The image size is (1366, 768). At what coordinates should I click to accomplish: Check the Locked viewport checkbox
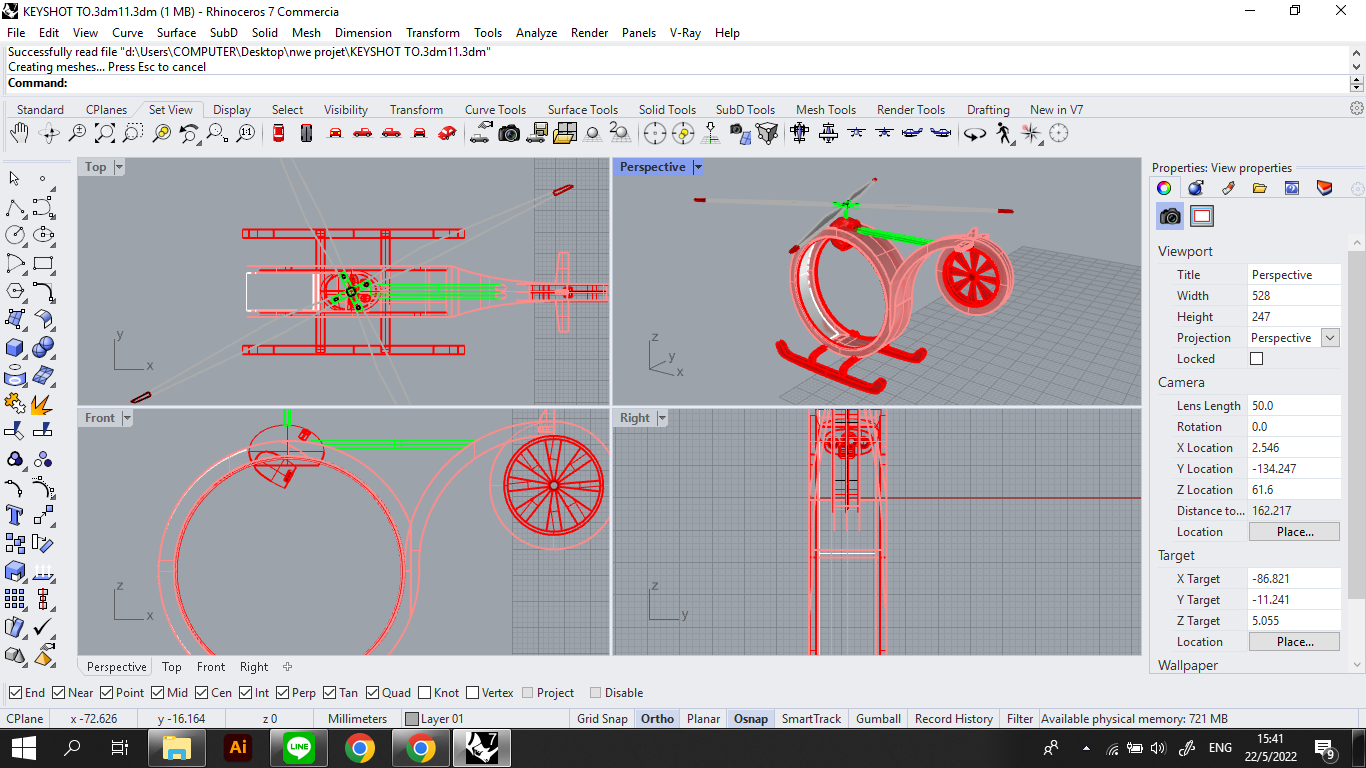1257,359
